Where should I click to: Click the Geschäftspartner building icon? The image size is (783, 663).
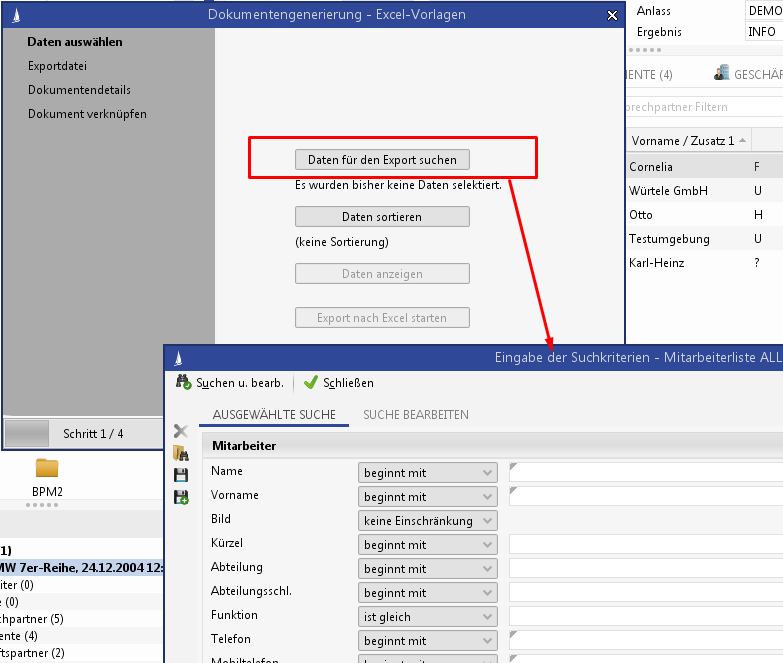coord(721,74)
